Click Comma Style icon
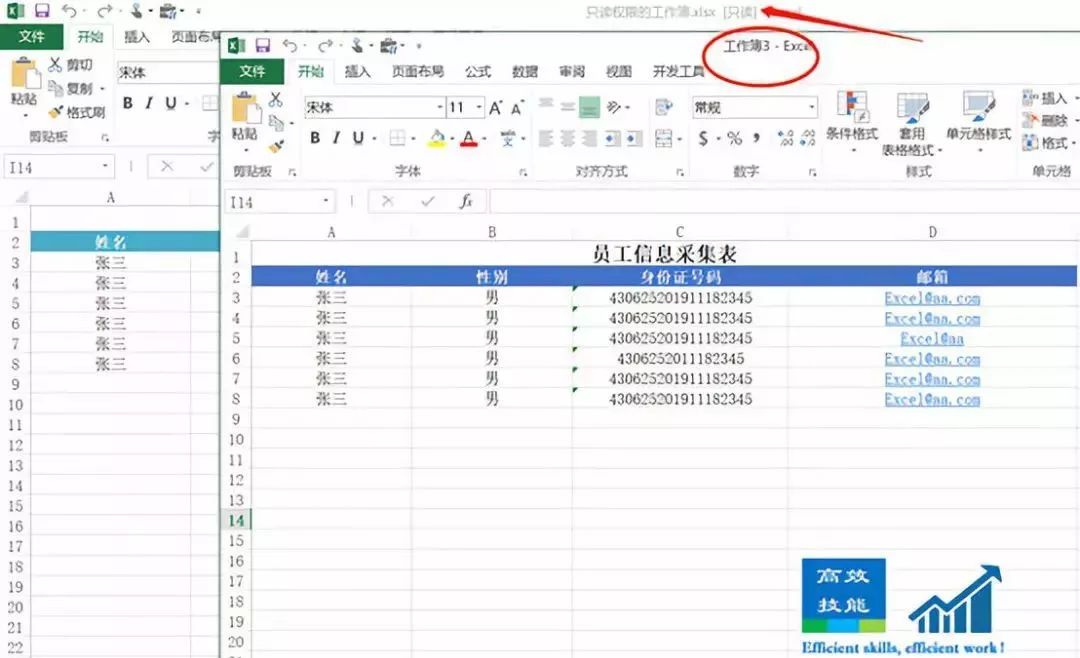 [x=756, y=138]
